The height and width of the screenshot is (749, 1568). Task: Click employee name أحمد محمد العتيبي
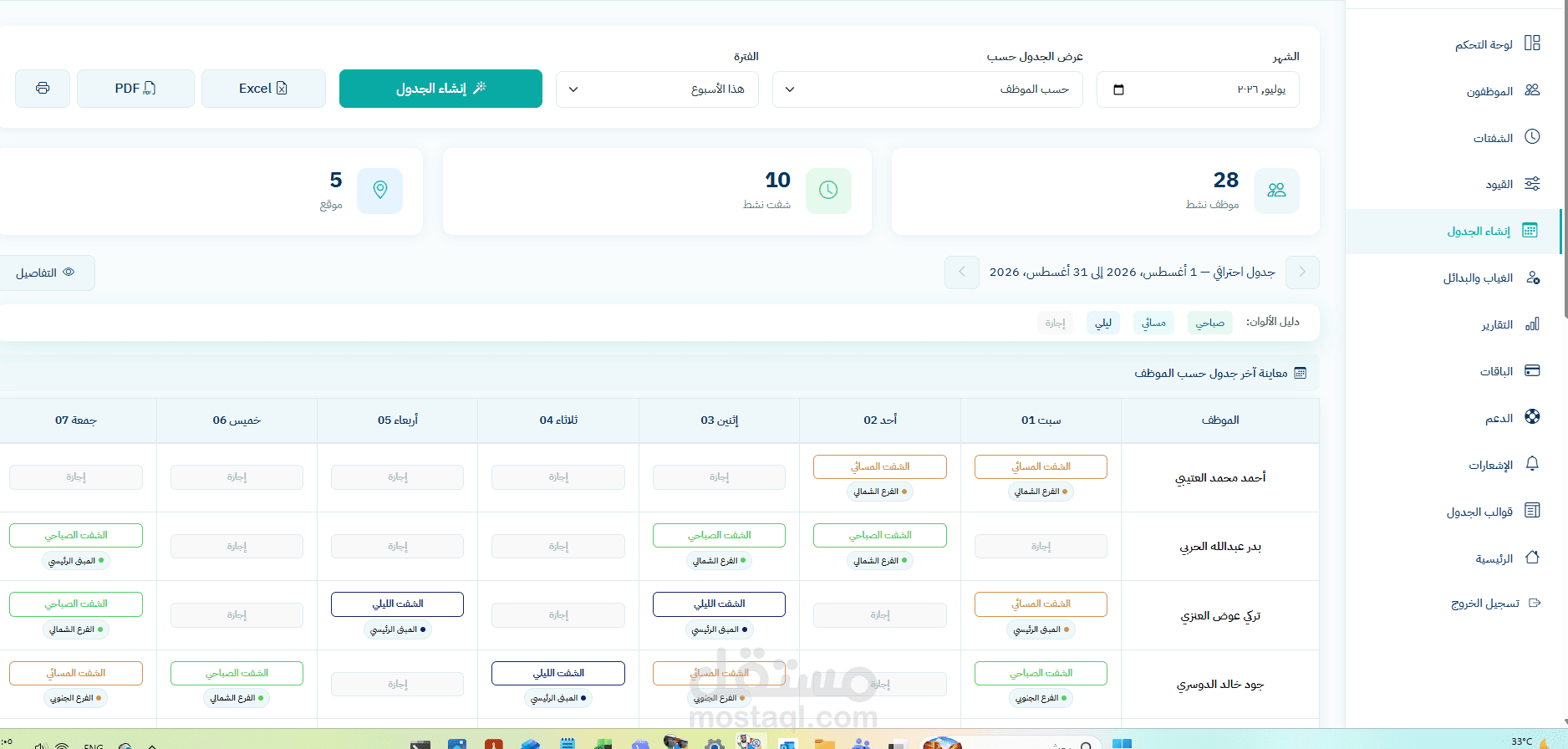coord(1220,477)
